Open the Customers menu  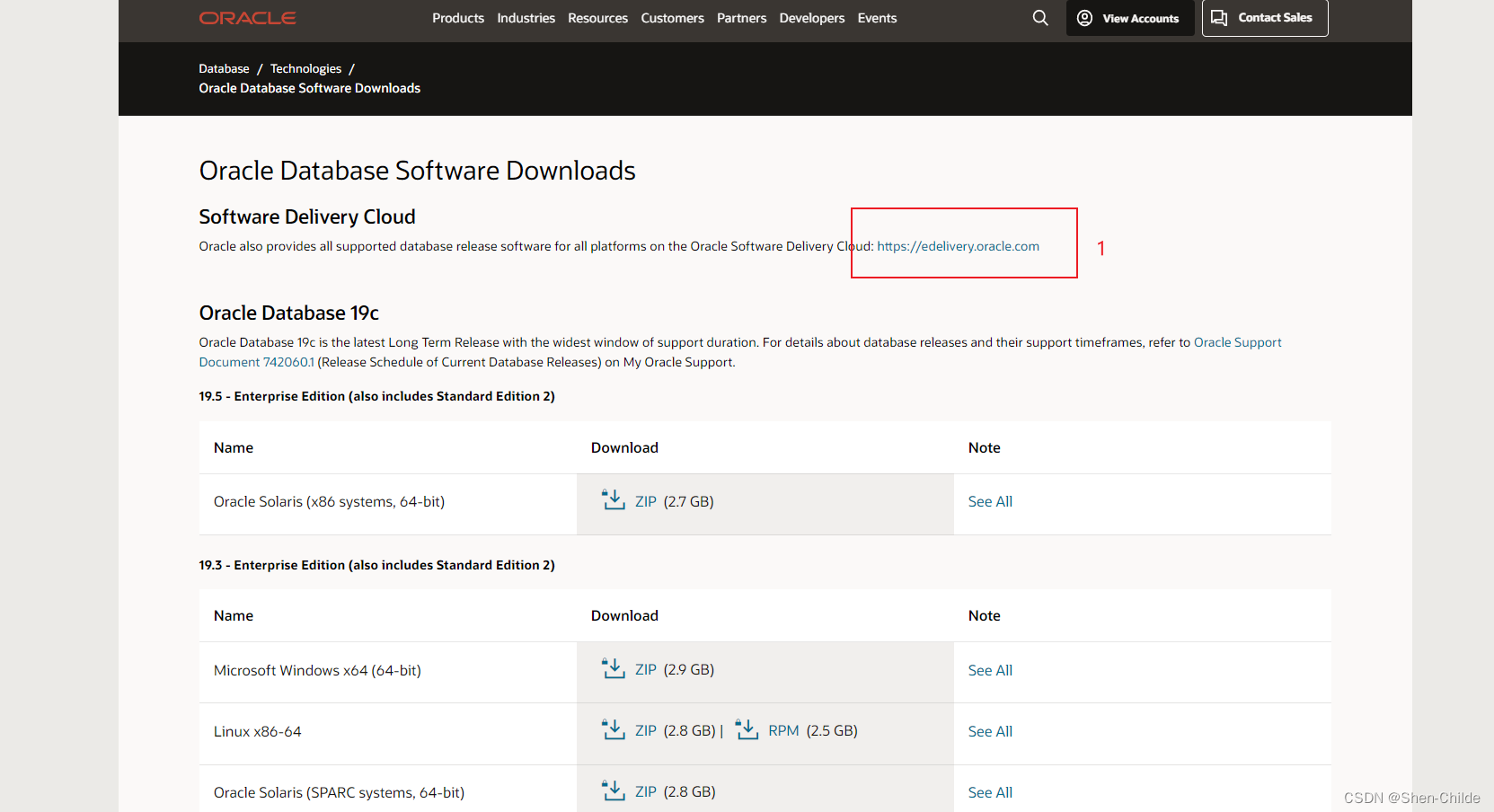pos(672,18)
